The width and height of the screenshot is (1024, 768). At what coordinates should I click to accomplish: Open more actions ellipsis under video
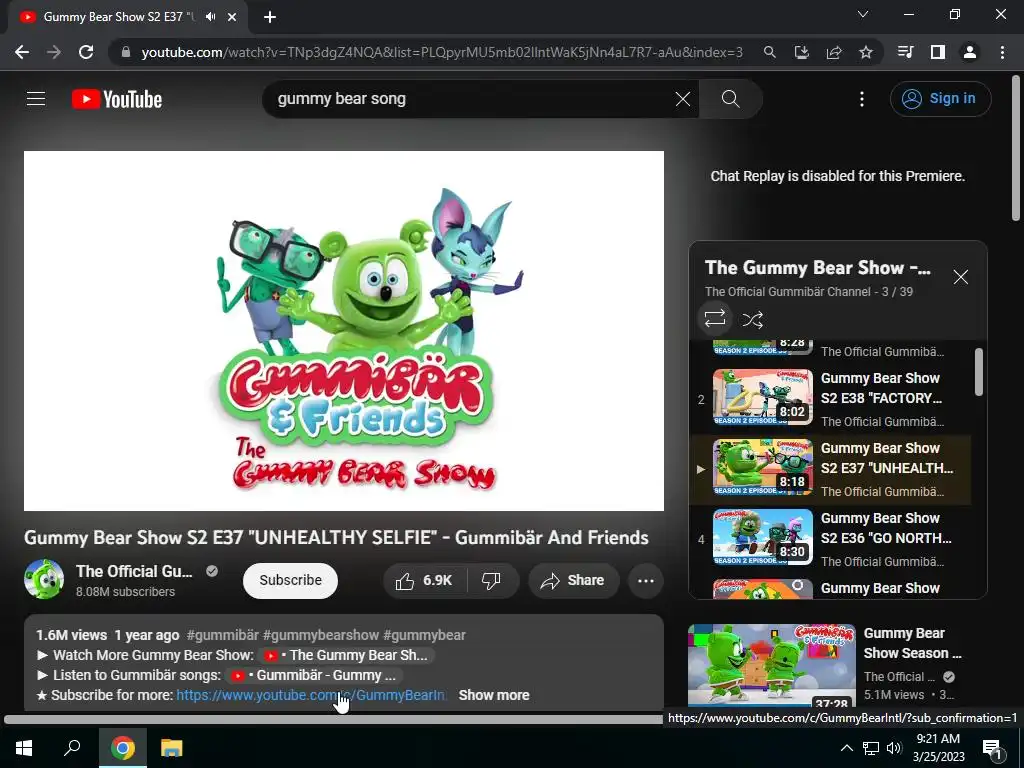coord(646,580)
